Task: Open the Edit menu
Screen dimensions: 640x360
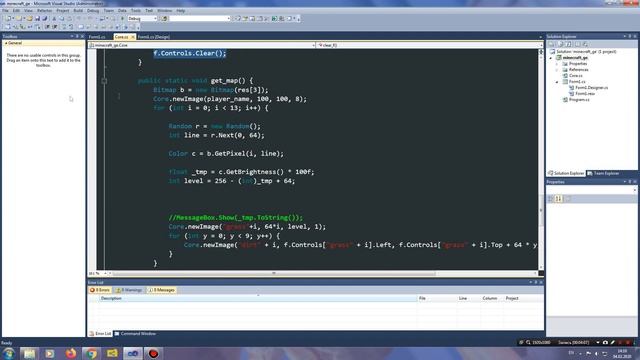Action: coord(16,11)
